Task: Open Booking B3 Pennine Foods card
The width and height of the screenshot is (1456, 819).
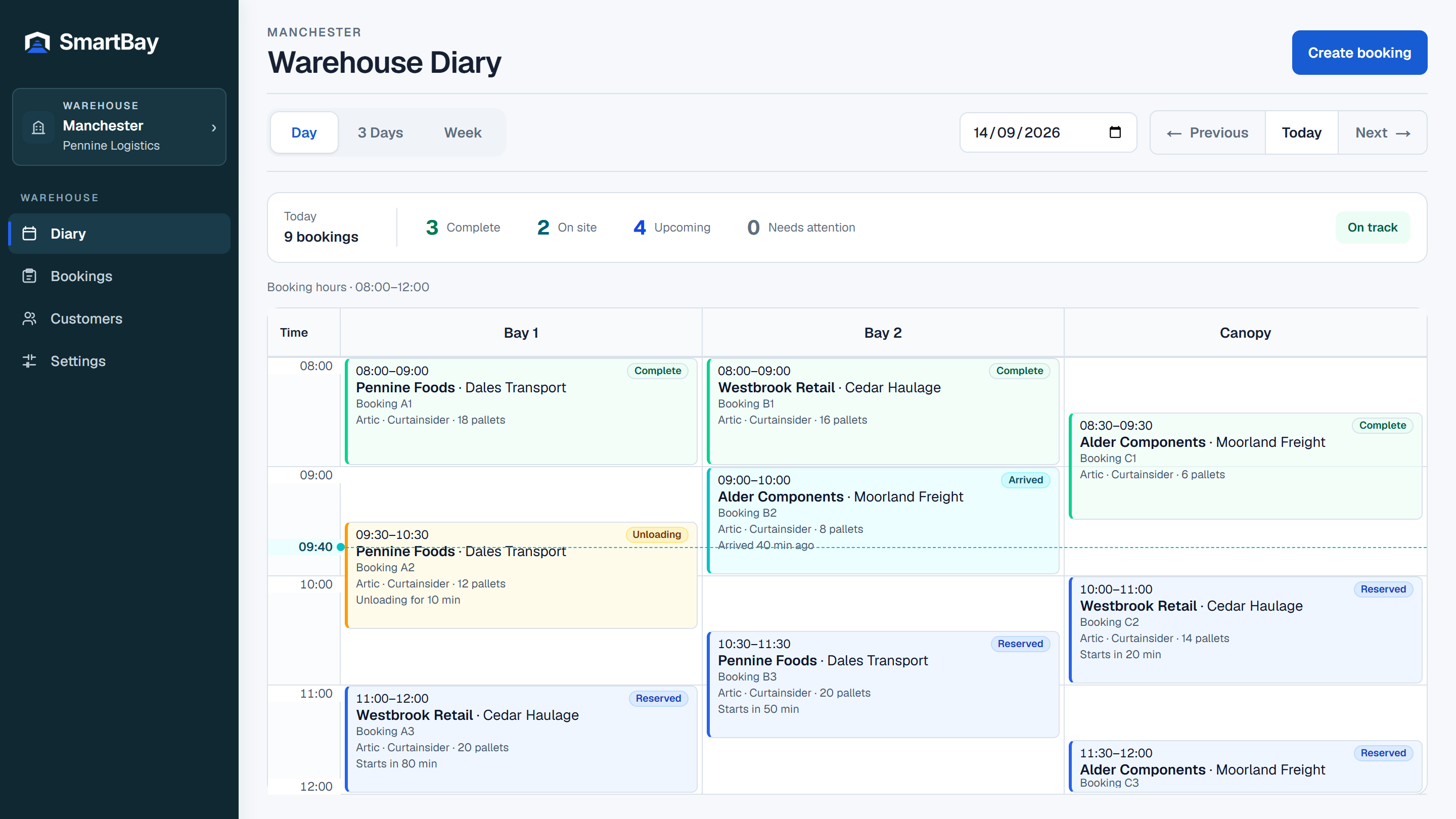Action: tap(883, 685)
